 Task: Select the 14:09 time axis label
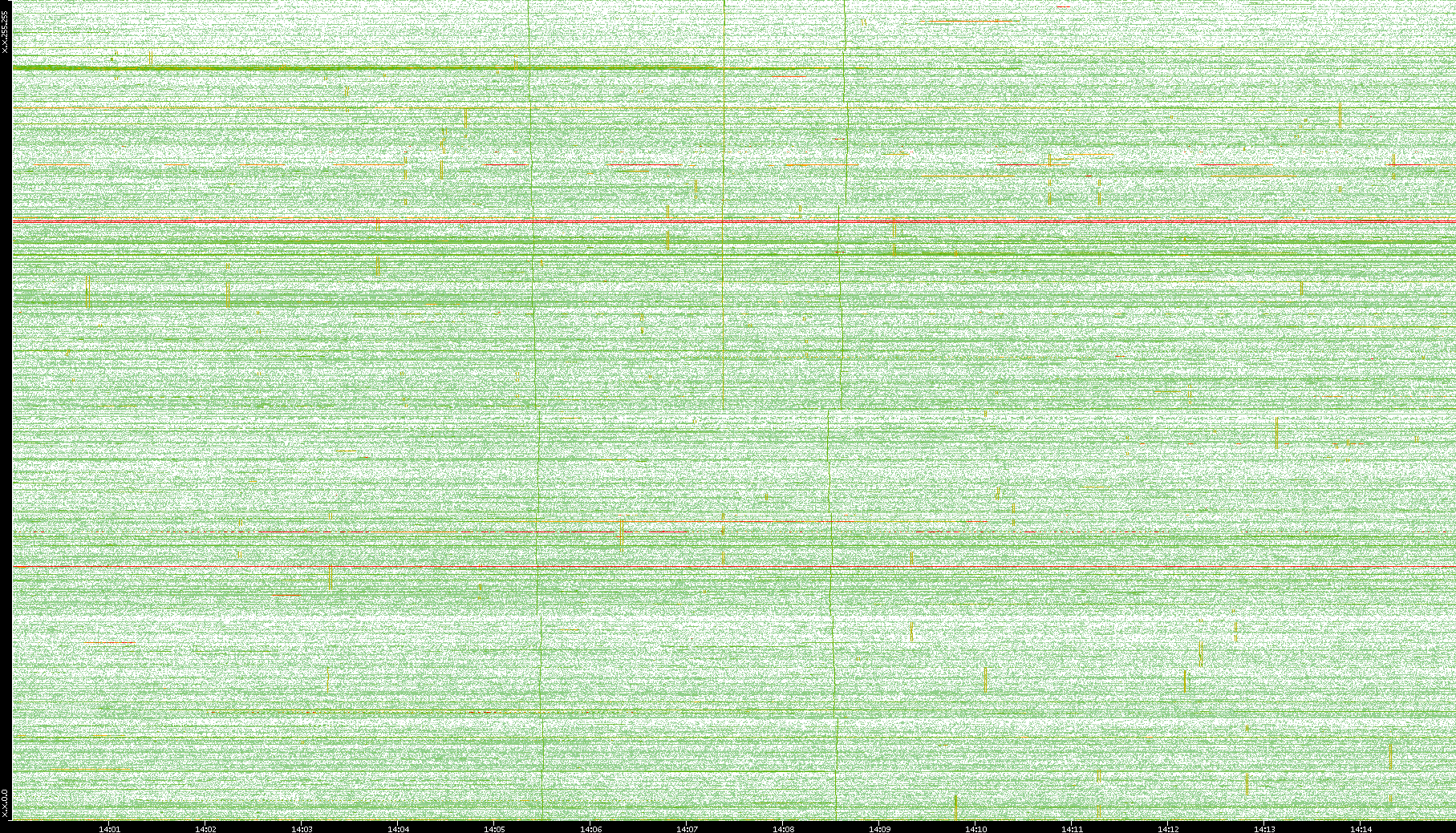tap(879, 829)
